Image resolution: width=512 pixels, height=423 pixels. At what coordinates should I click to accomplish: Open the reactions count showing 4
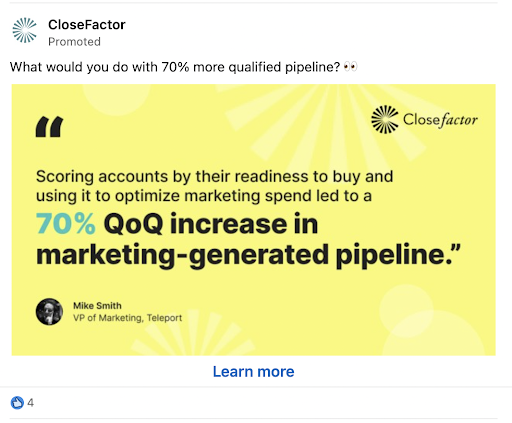pyautogui.click(x=31, y=403)
